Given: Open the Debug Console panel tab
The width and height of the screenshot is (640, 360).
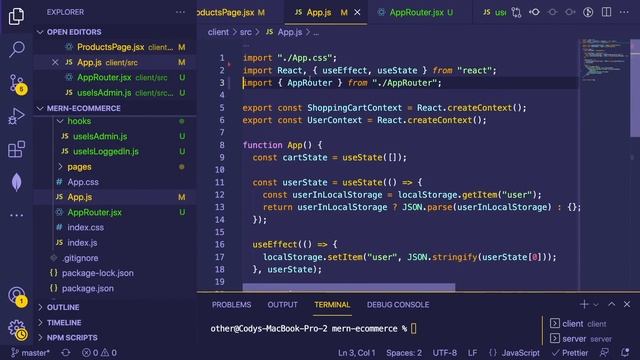Looking at the screenshot, I should [x=398, y=304].
